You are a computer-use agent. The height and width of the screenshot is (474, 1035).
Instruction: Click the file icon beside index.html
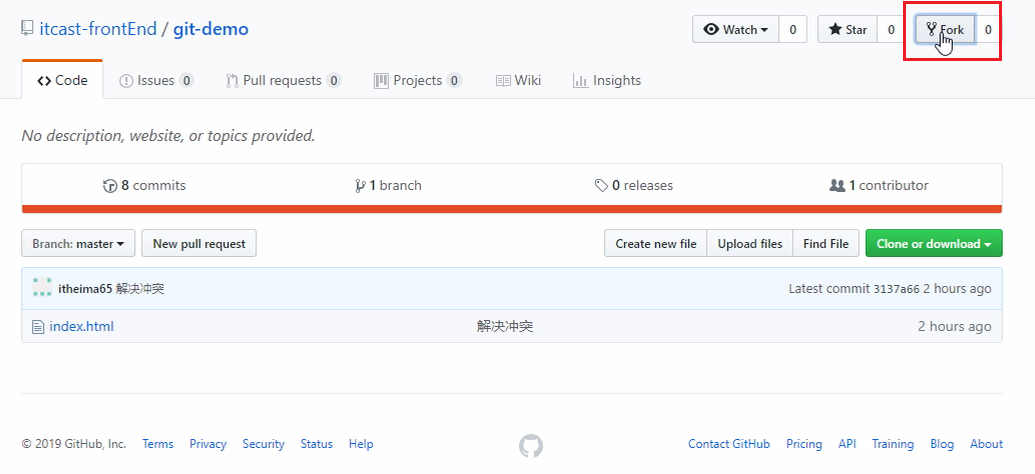38,326
